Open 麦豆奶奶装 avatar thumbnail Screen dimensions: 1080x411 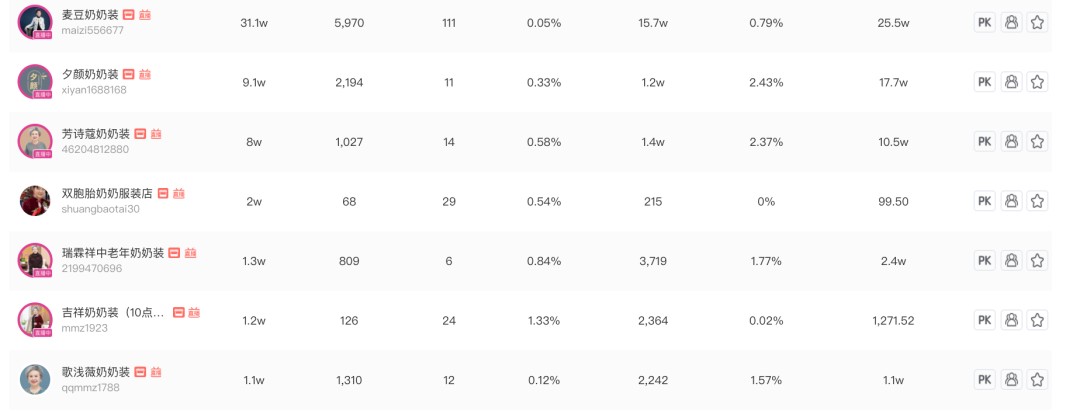[35, 22]
